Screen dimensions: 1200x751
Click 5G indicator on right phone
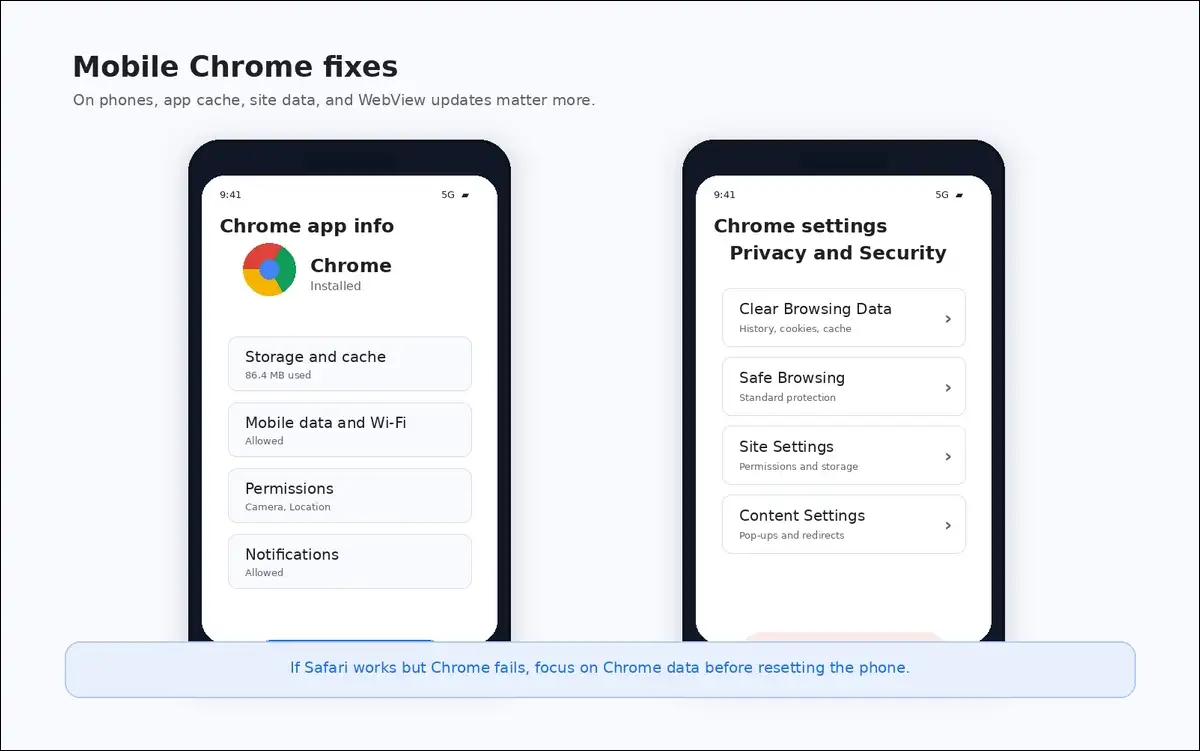tap(942, 196)
